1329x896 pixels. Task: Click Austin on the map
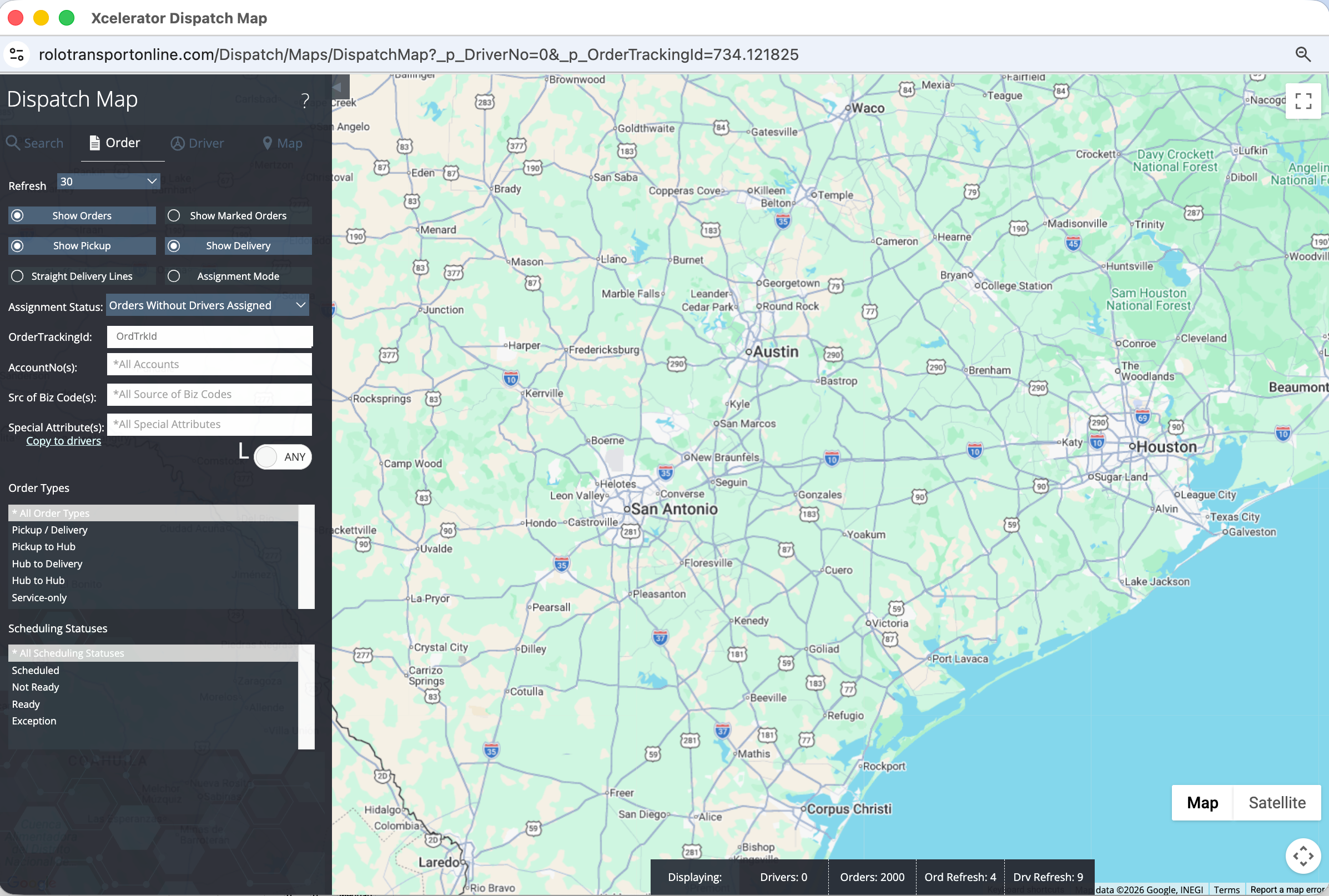[x=776, y=351]
